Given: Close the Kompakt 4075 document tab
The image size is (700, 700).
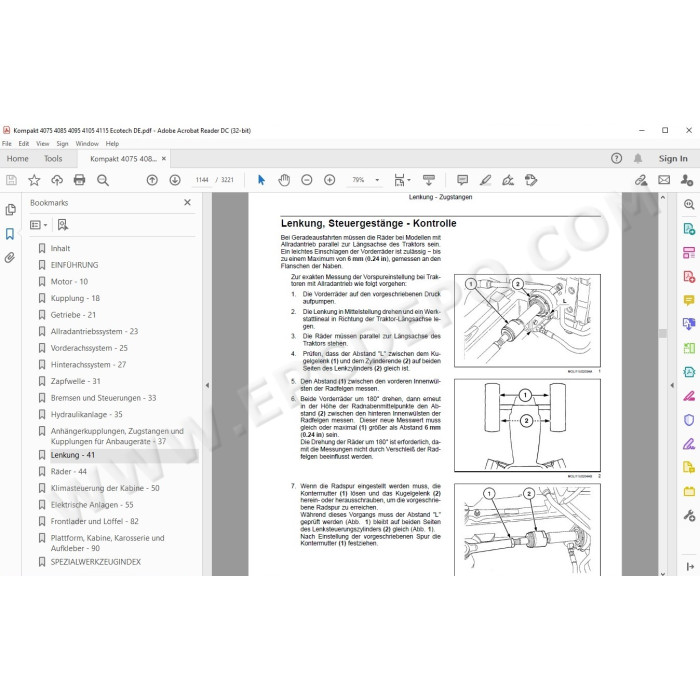Looking at the screenshot, I should (x=164, y=158).
